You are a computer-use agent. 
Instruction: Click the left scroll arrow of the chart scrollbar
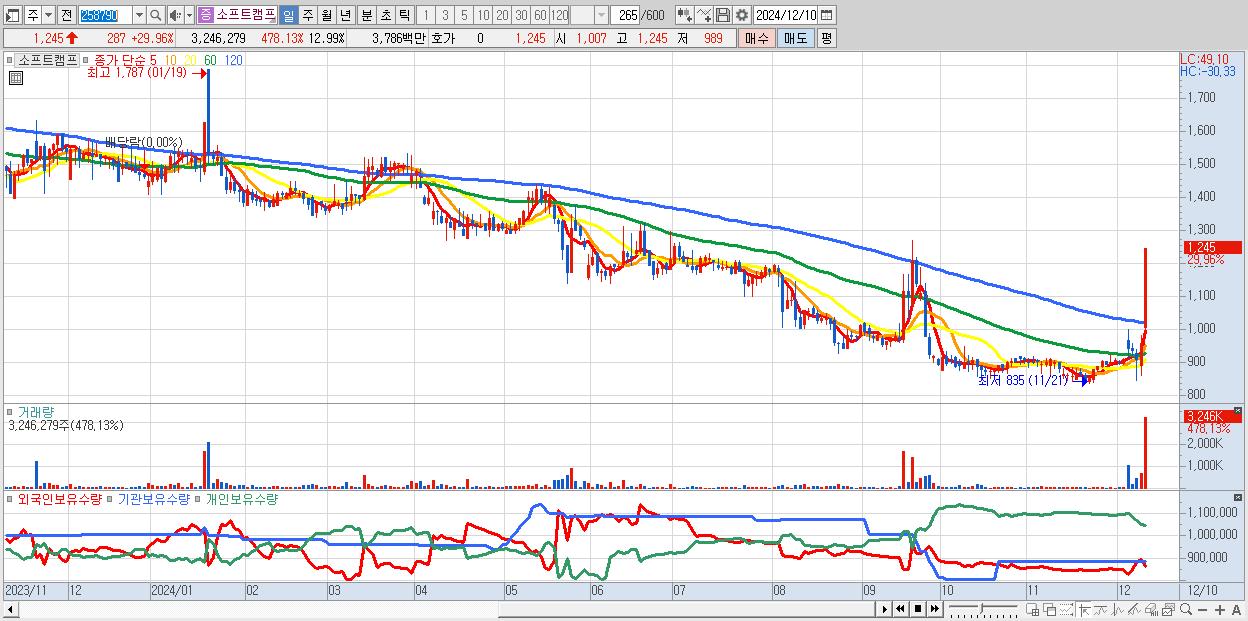tap(9, 609)
